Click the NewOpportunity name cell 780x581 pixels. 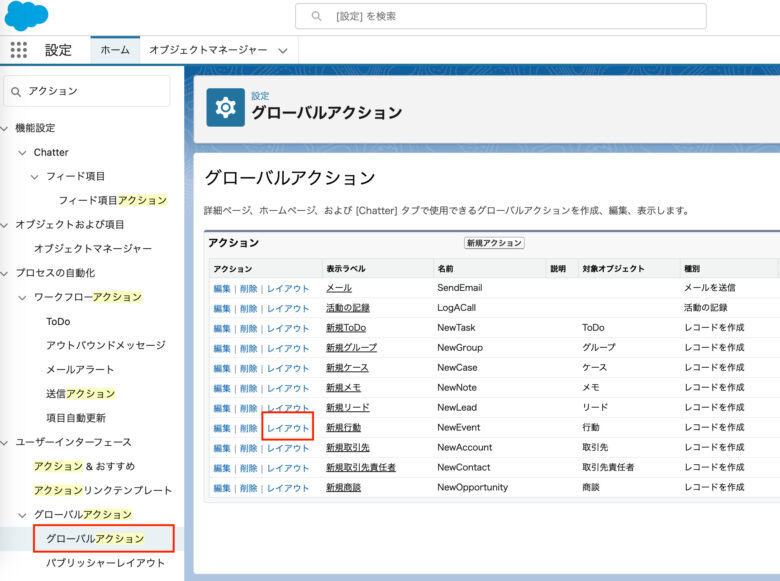tap(473, 487)
